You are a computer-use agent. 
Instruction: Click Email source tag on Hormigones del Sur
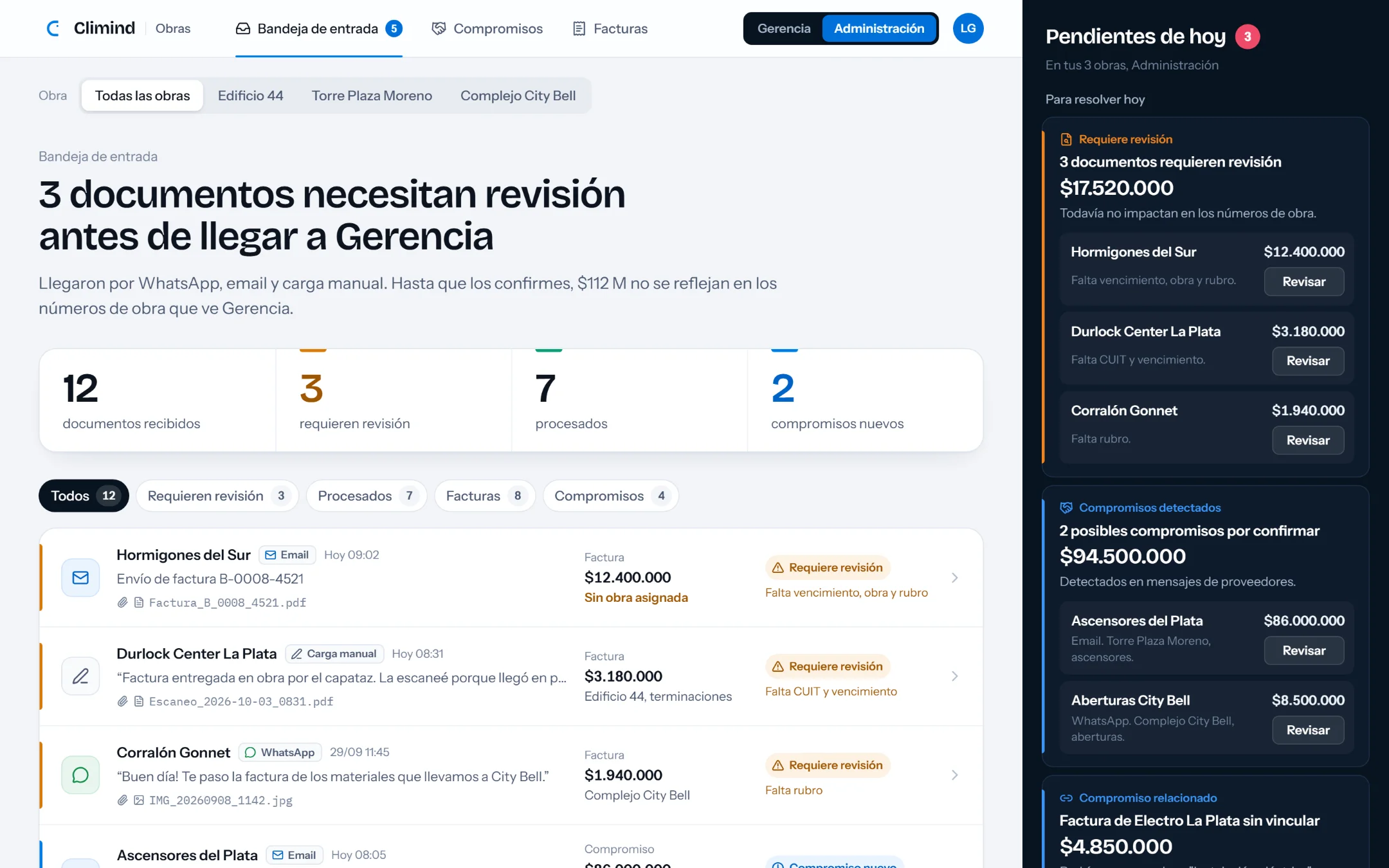(287, 554)
